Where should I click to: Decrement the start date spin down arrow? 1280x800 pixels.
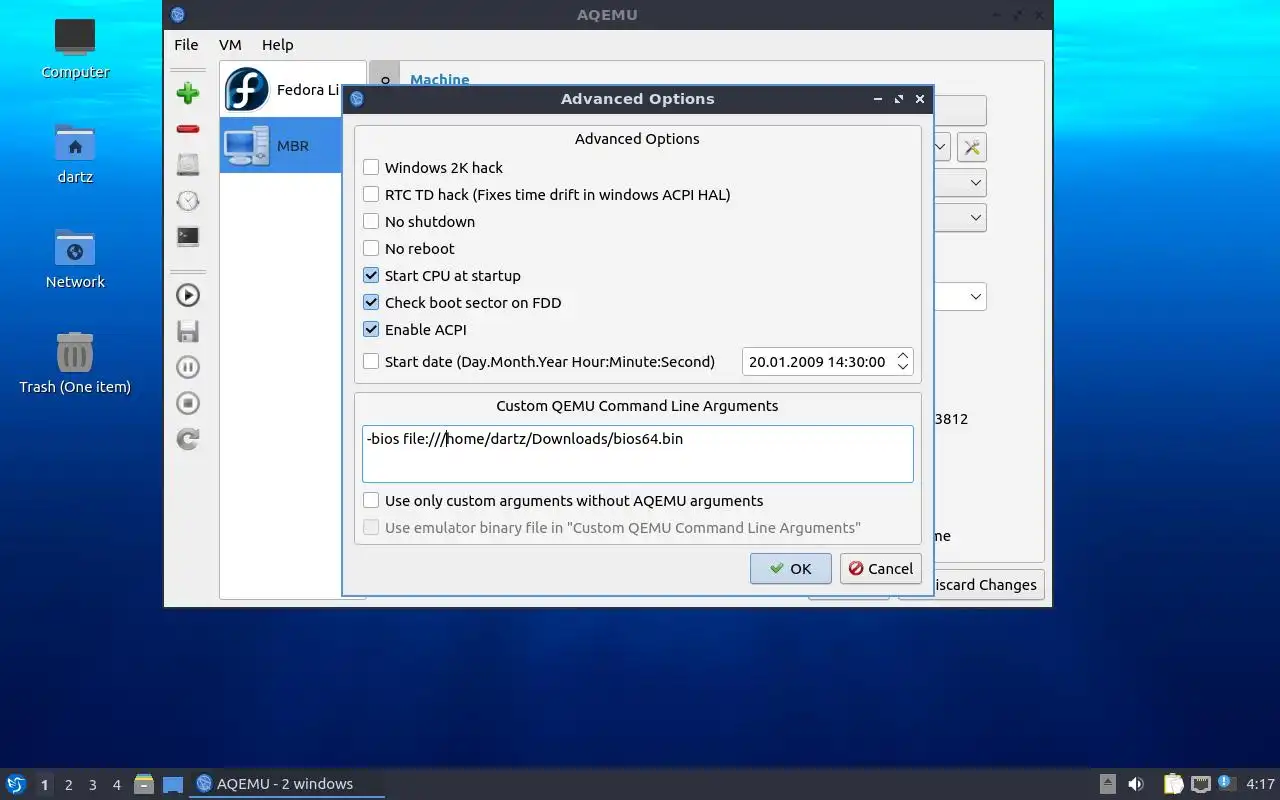[x=903, y=368]
